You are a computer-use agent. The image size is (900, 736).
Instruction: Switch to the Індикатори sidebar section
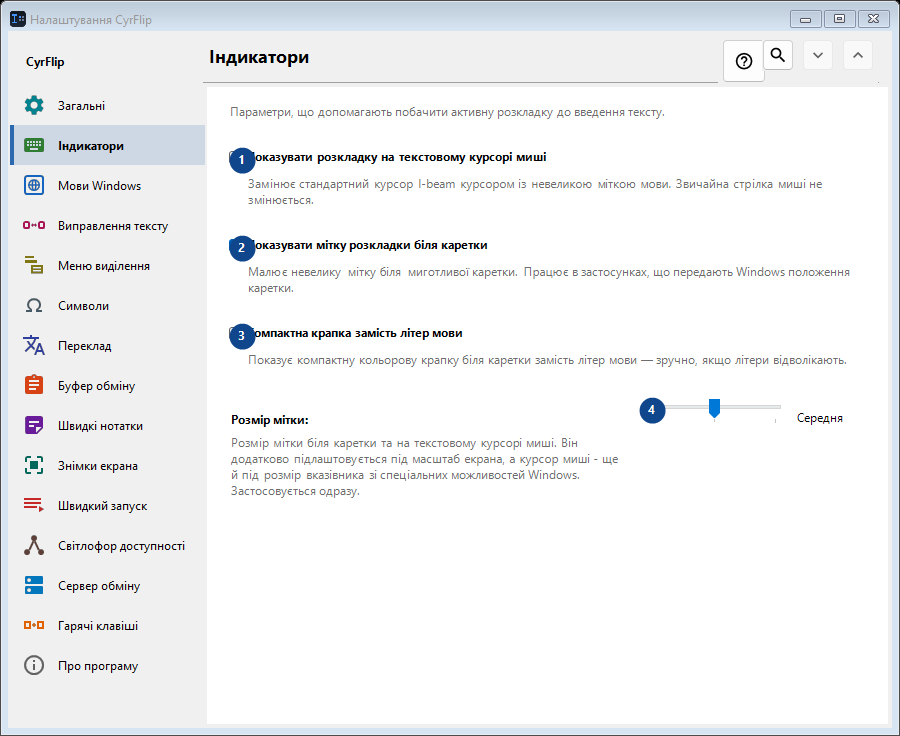click(108, 145)
